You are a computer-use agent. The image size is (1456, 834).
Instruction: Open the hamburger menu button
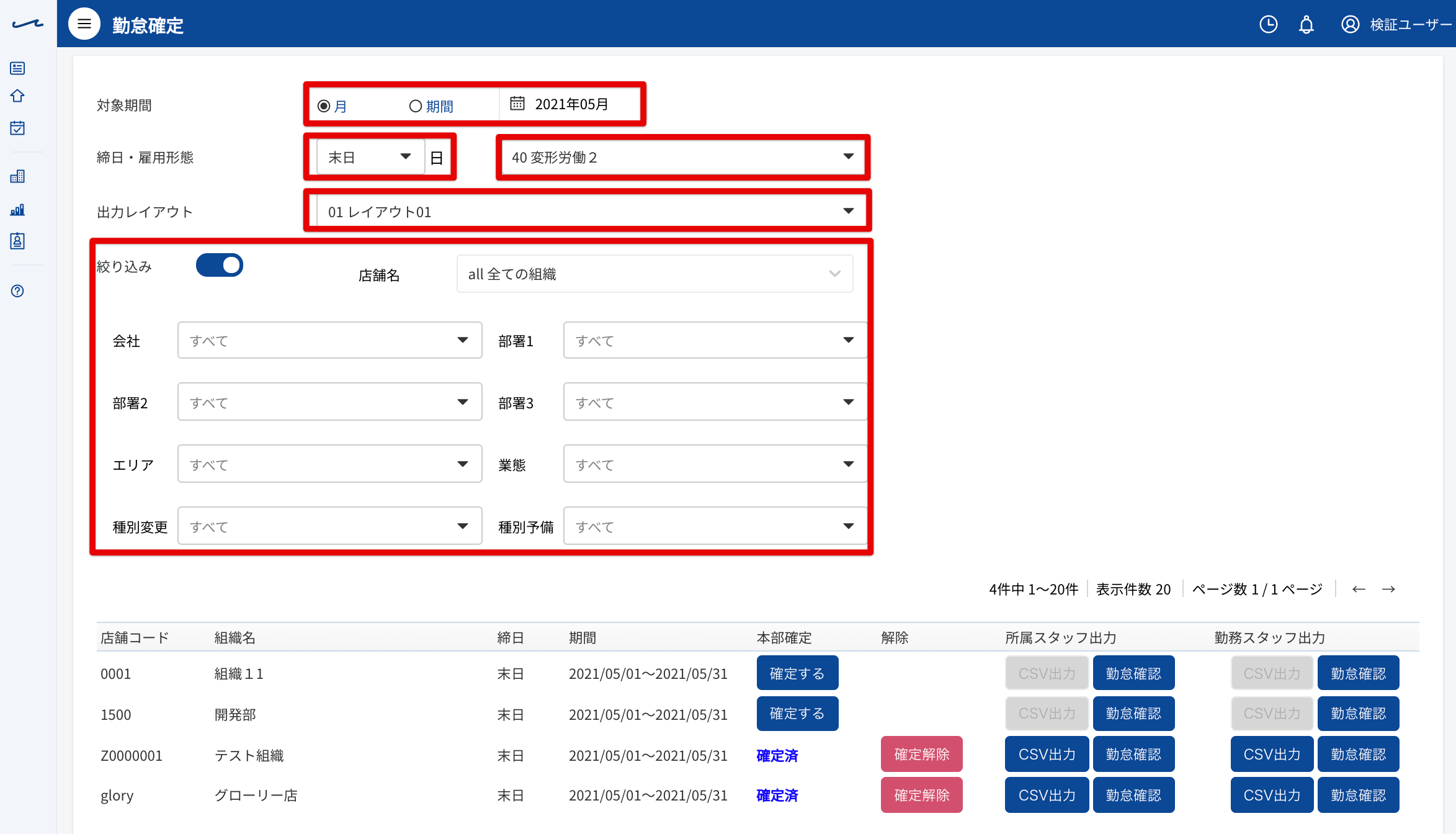[84, 24]
